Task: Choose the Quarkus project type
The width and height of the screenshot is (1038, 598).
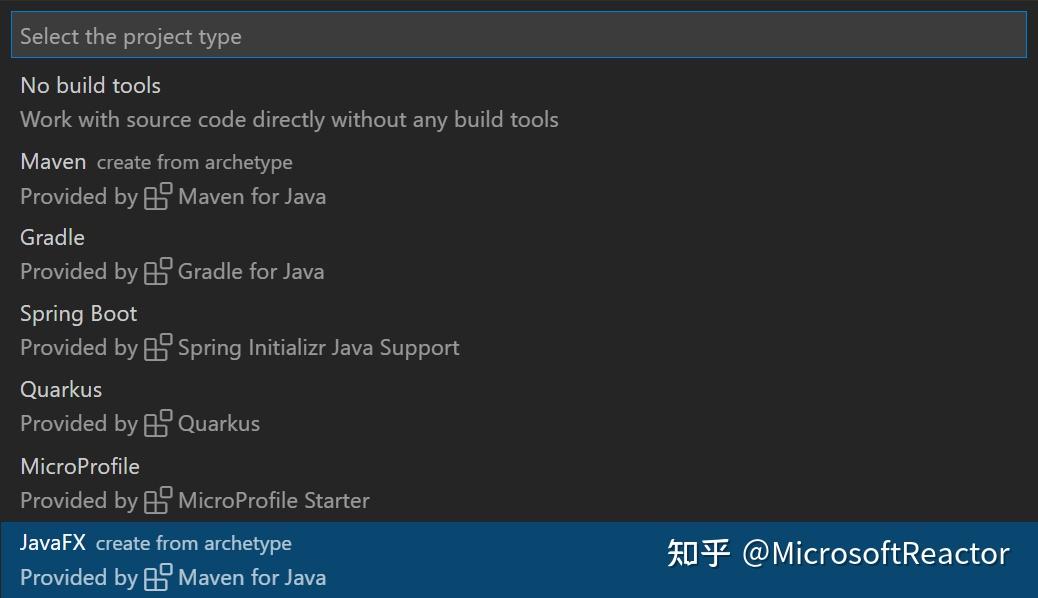Action: pos(519,407)
